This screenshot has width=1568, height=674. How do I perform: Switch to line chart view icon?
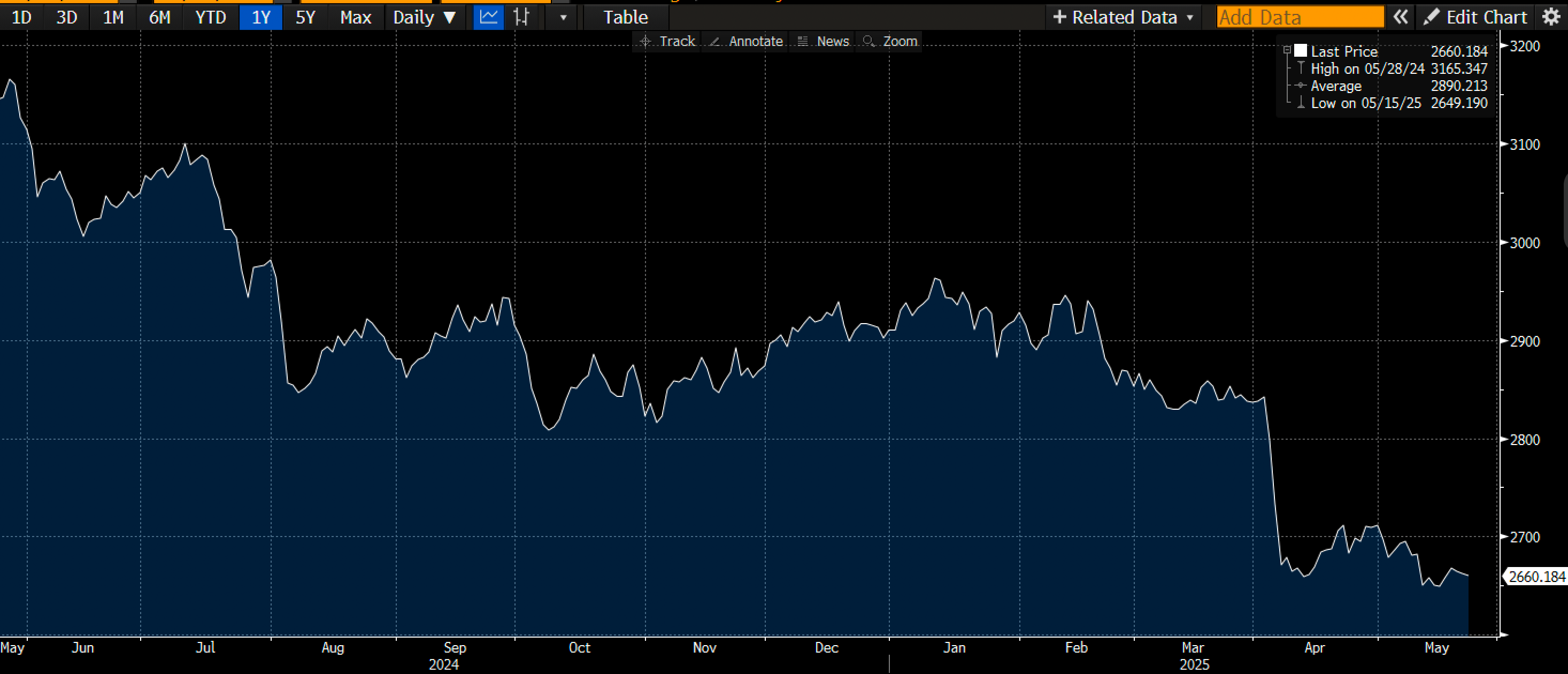point(488,17)
